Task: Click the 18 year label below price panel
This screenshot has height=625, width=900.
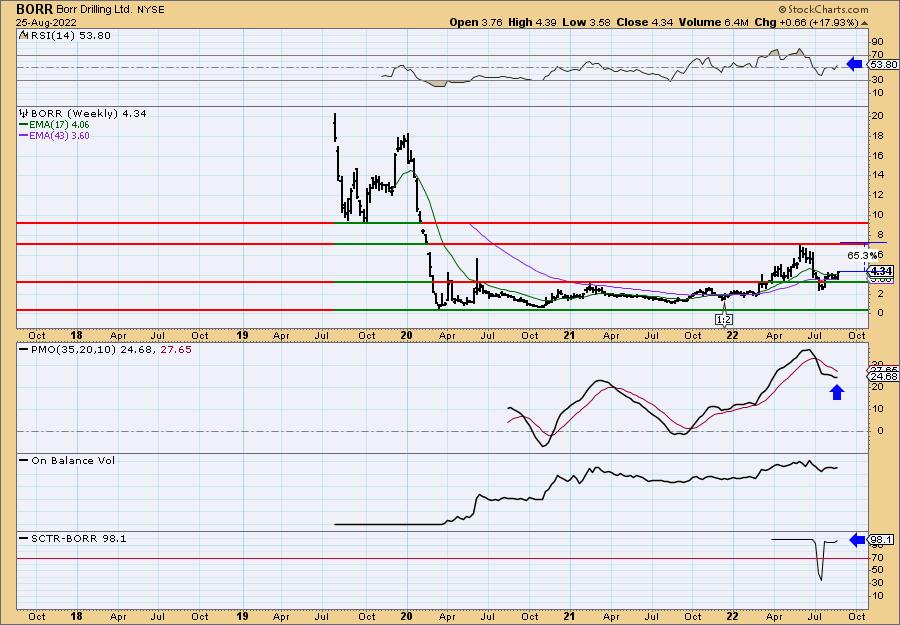Action: click(x=76, y=335)
